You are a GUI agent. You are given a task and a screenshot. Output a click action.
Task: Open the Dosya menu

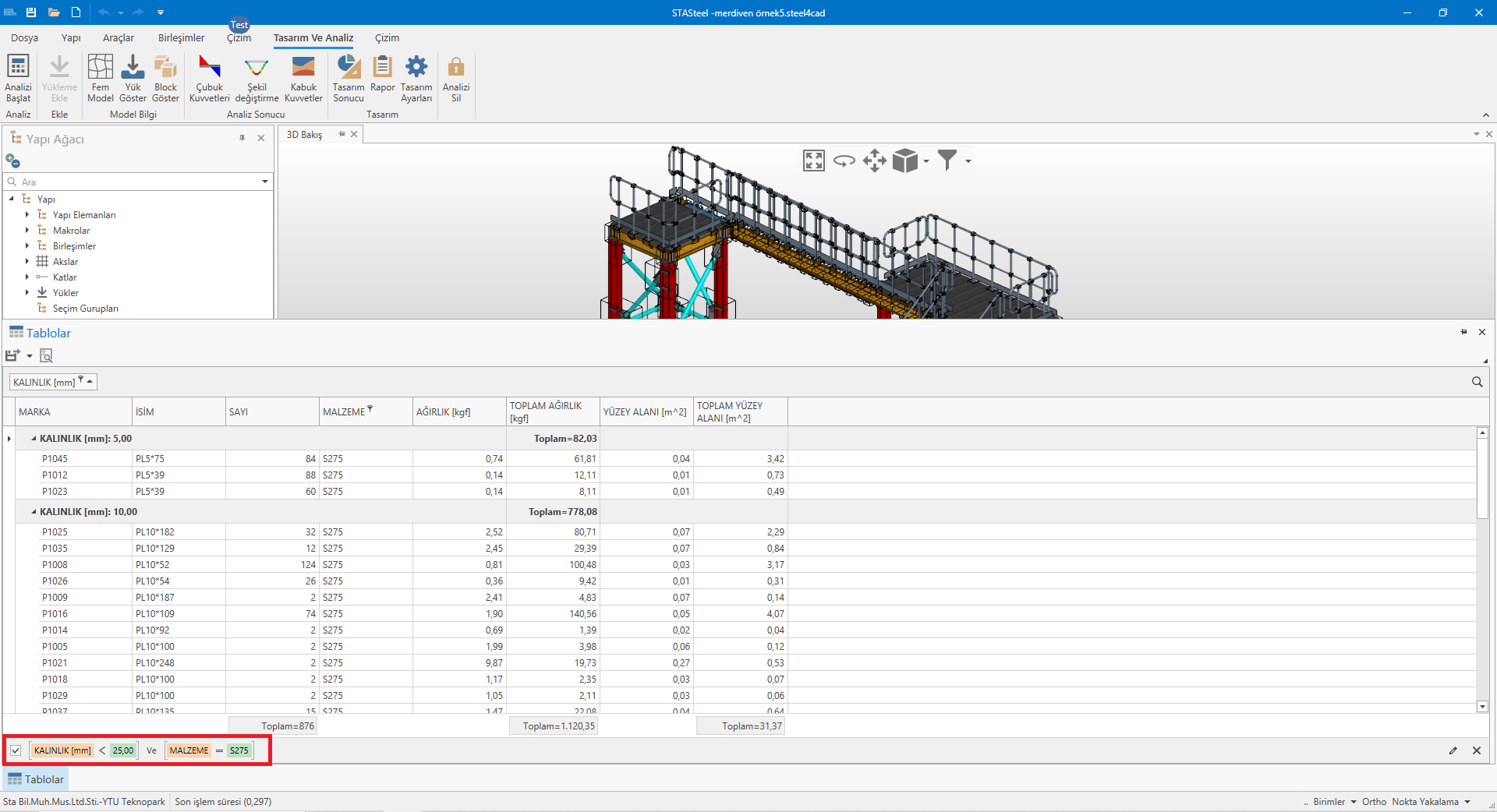point(24,38)
